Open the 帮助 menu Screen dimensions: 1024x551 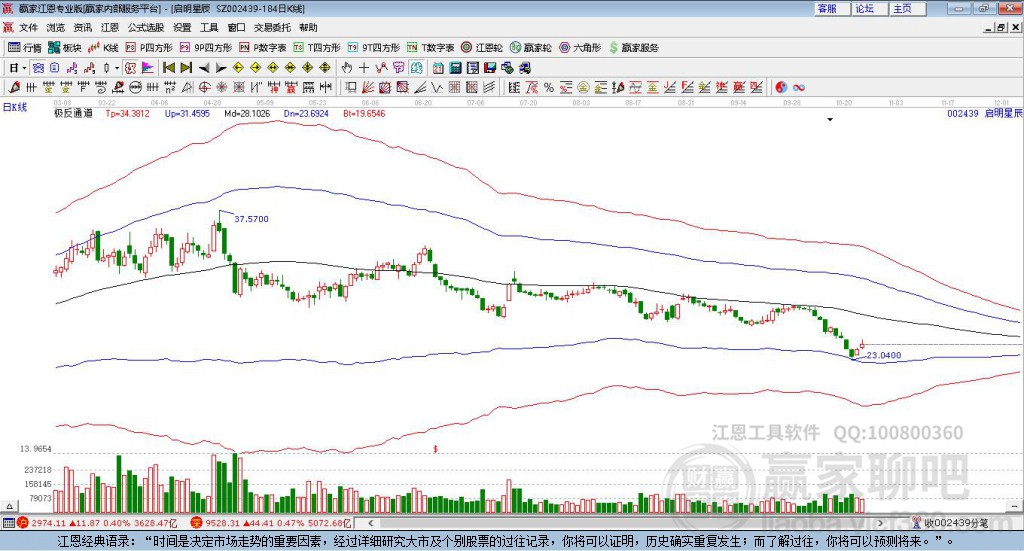click(x=308, y=27)
